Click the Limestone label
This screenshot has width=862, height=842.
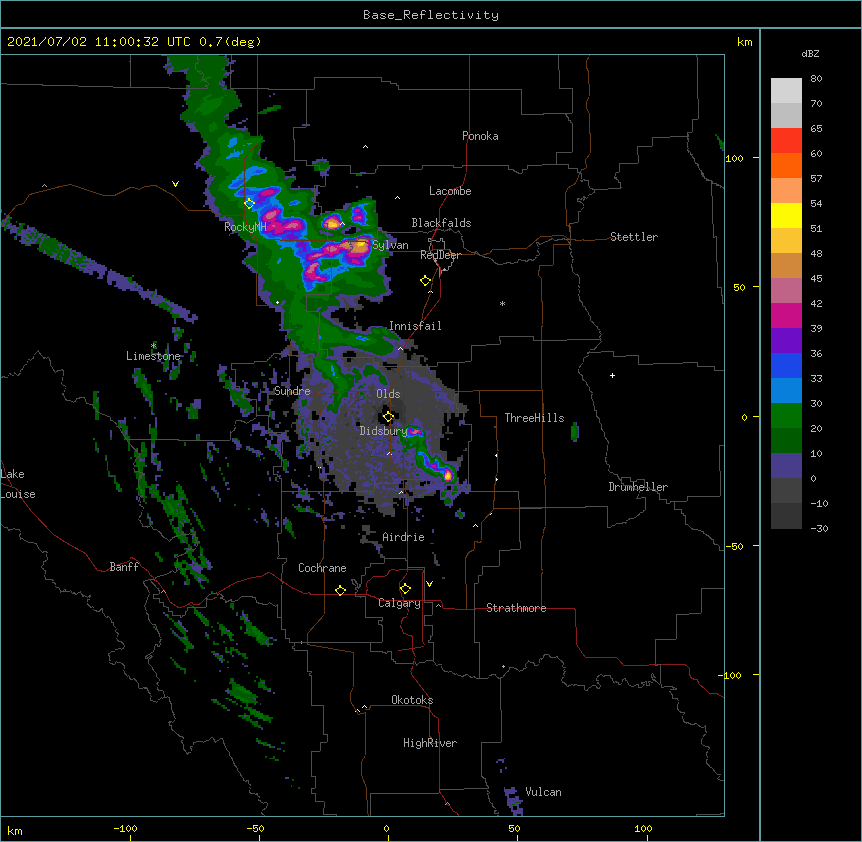point(153,356)
